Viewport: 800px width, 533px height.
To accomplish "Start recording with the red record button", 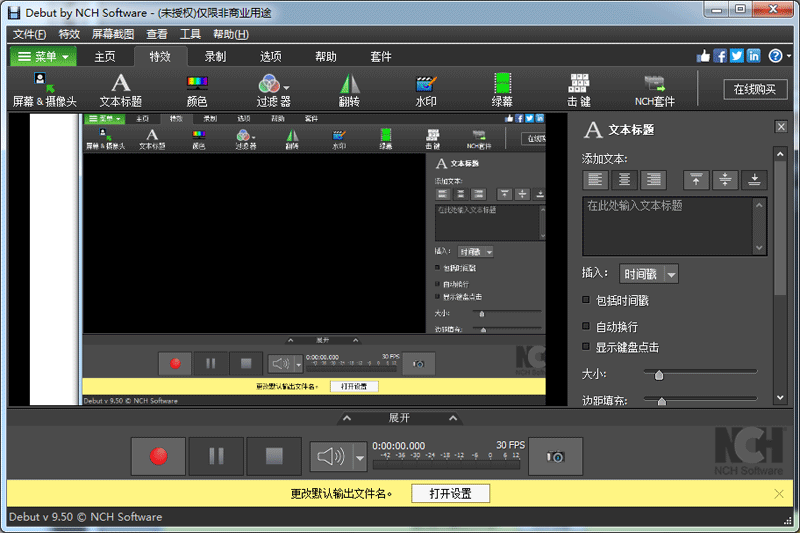I will point(158,456).
